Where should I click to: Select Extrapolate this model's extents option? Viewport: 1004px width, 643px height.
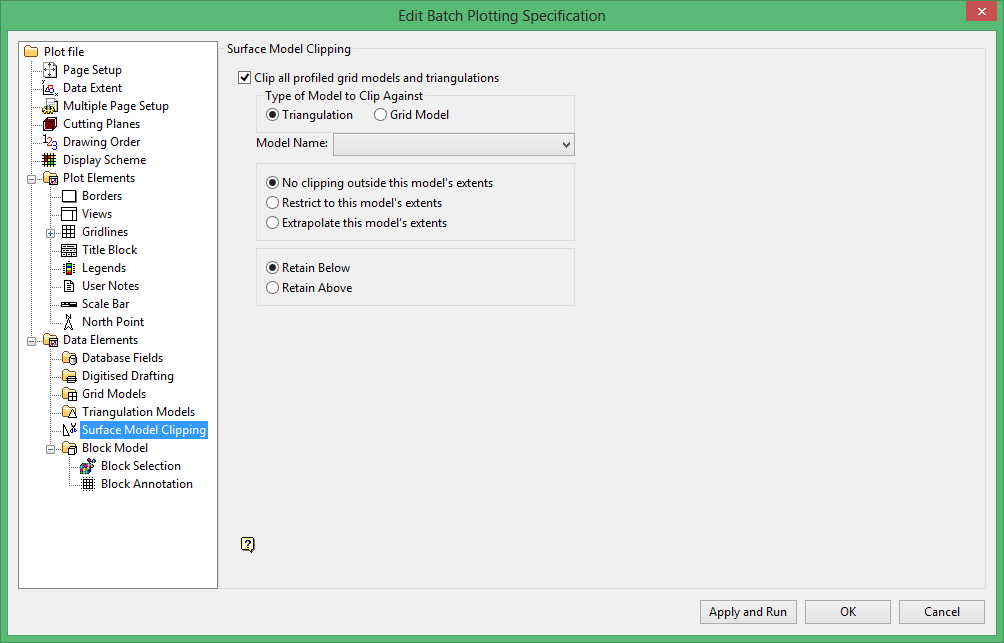(273, 223)
